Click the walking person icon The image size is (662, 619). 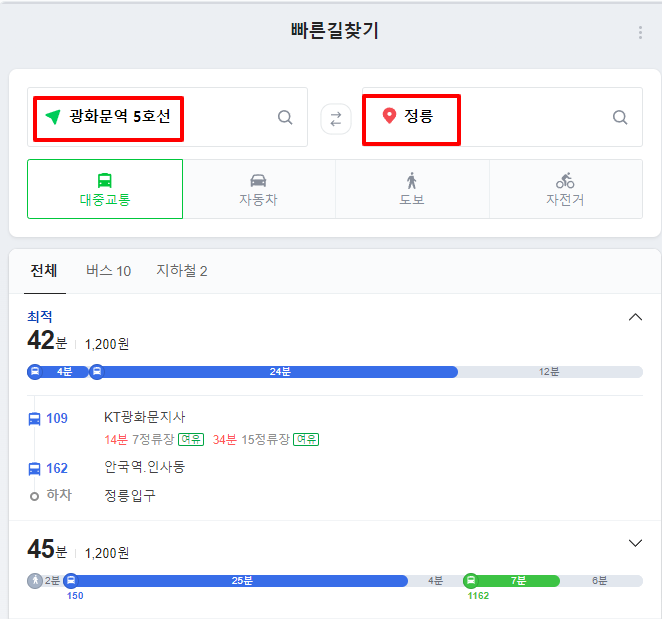412,180
